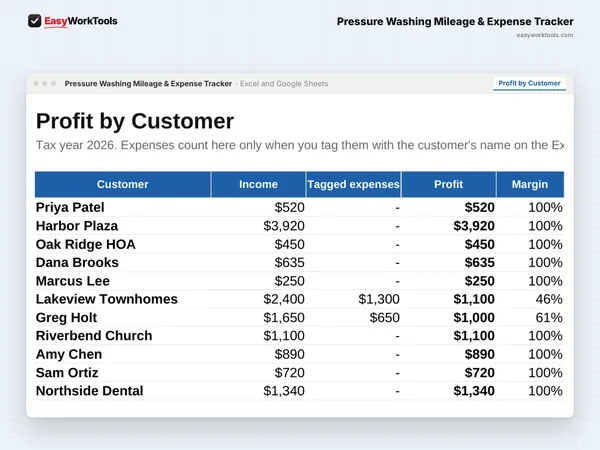Select the Tagged expenses column header
The width and height of the screenshot is (600, 450).
353,184
